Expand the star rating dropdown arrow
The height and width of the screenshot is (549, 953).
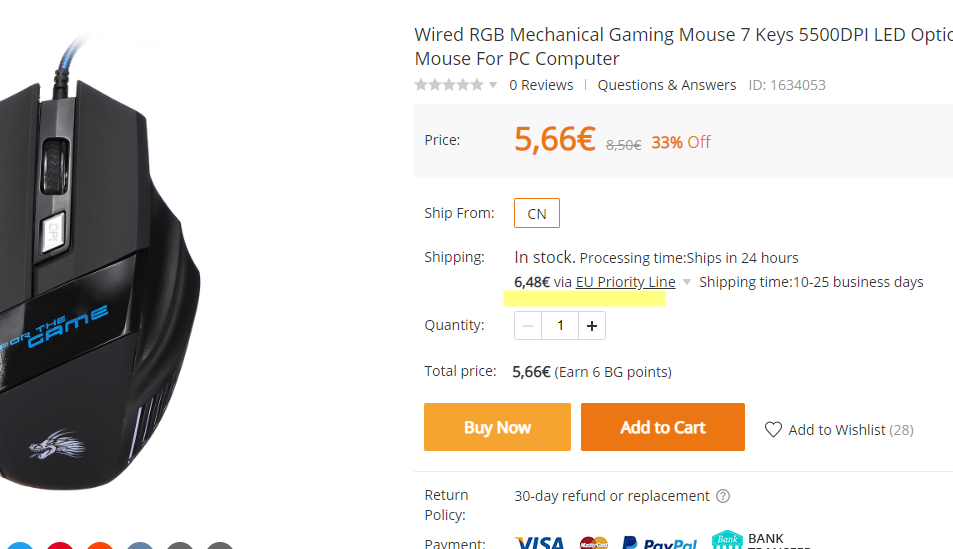click(x=493, y=85)
